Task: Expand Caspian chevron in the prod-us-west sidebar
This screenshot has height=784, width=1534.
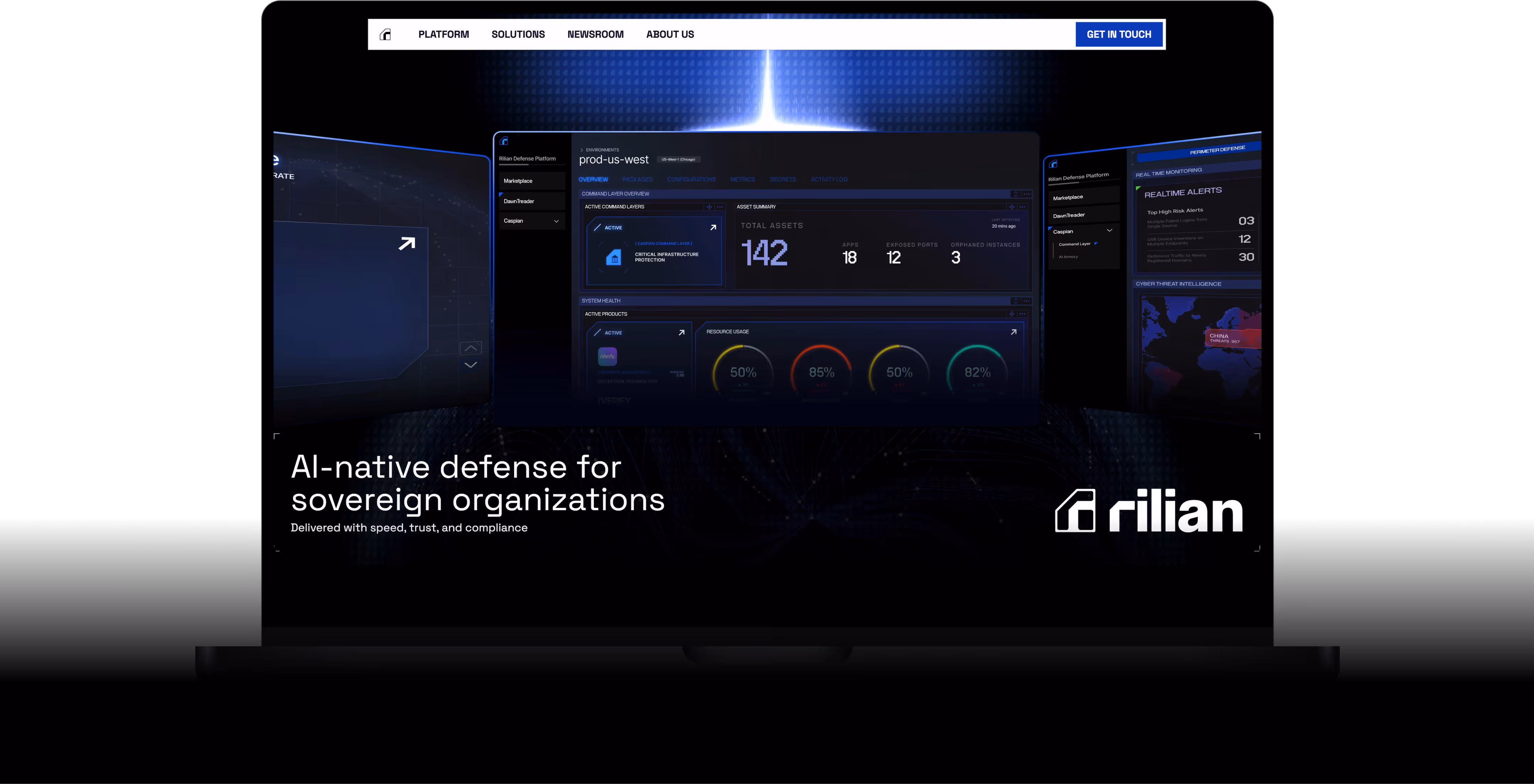Action: 556,221
